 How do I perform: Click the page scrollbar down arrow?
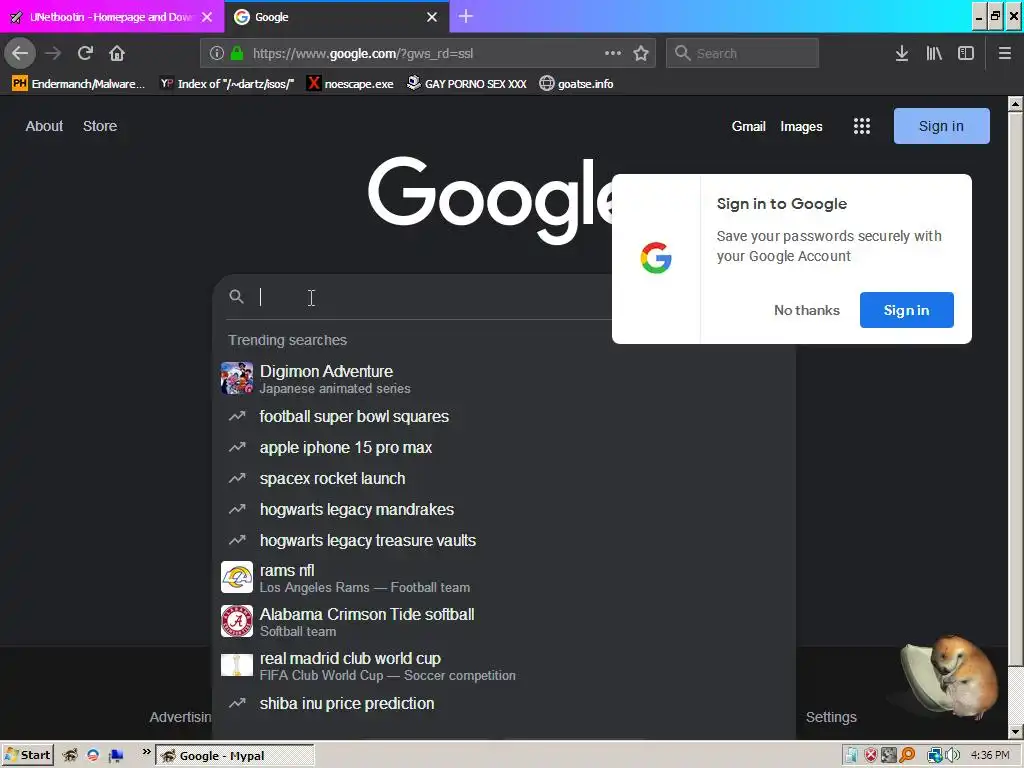click(1016, 732)
